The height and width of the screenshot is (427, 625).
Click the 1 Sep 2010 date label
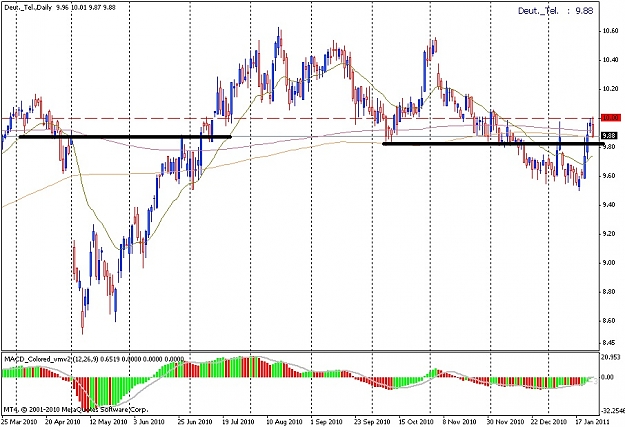point(326,421)
